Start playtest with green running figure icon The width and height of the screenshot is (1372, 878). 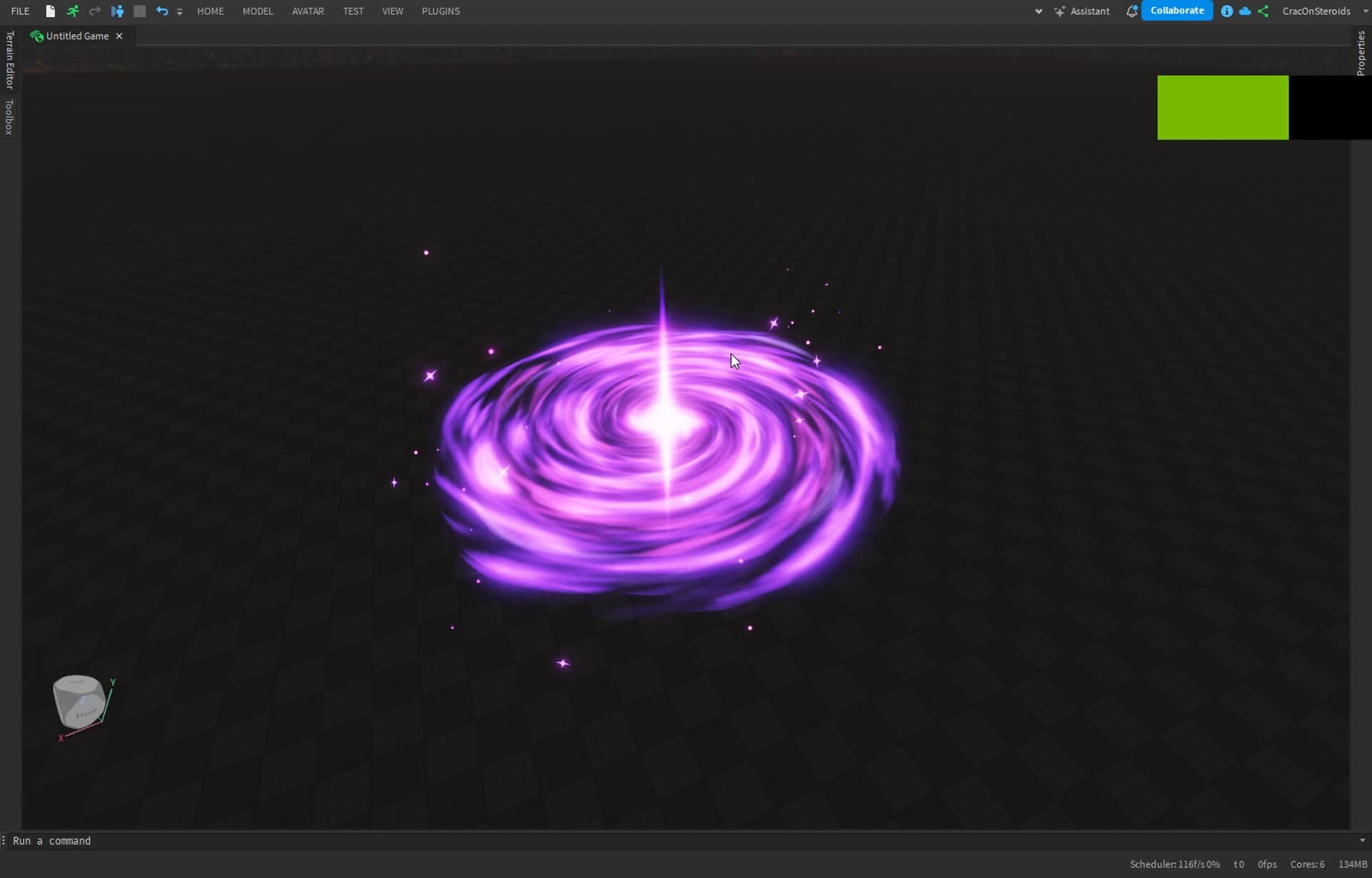click(72, 11)
